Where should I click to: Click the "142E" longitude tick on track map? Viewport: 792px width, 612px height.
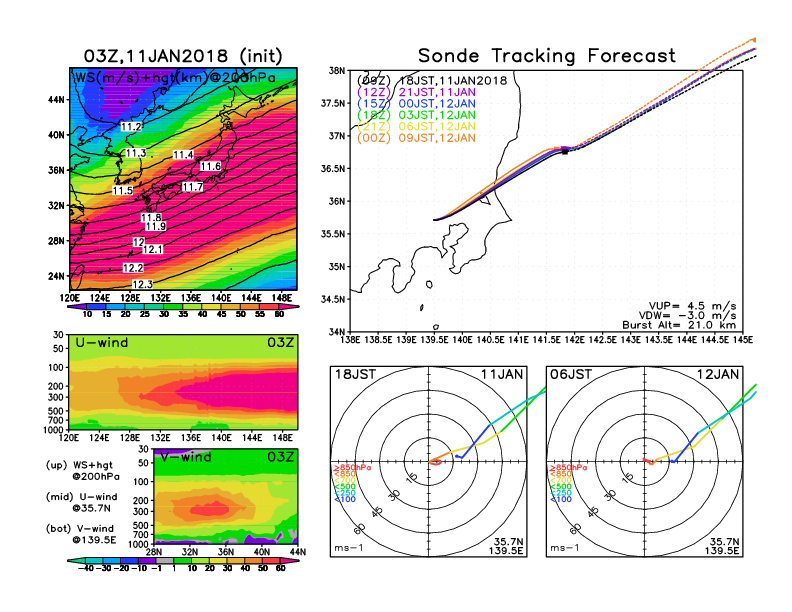pos(574,340)
